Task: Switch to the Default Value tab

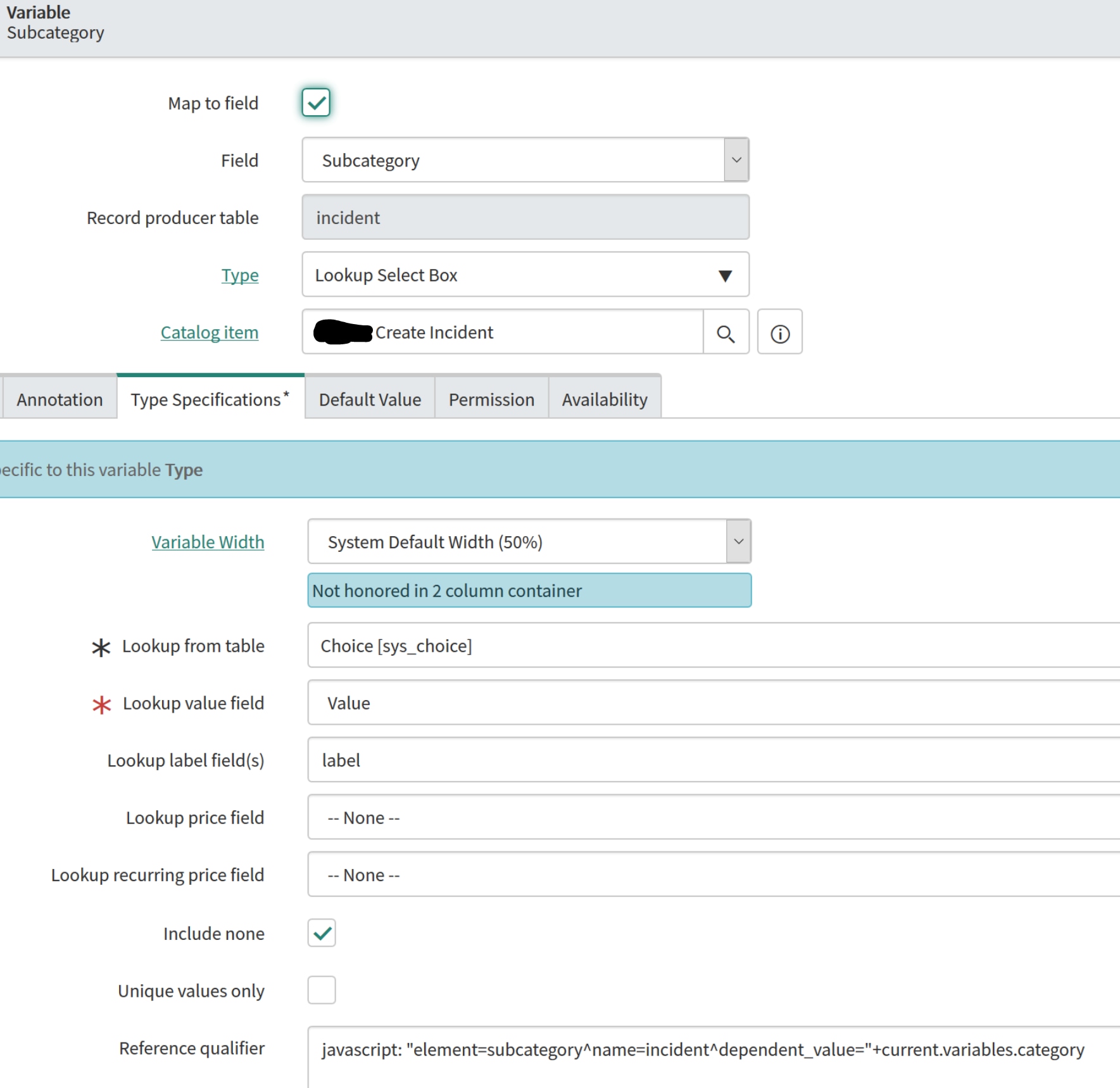Action: pyautogui.click(x=369, y=399)
